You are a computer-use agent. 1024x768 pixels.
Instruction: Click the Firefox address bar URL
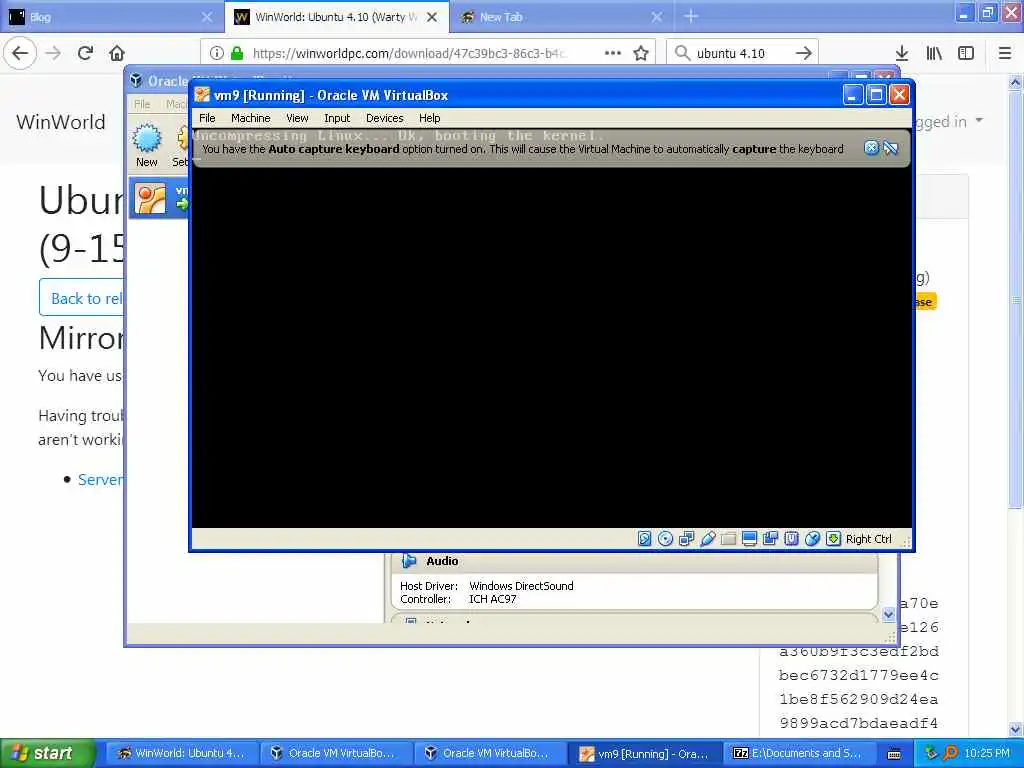tap(409, 53)
